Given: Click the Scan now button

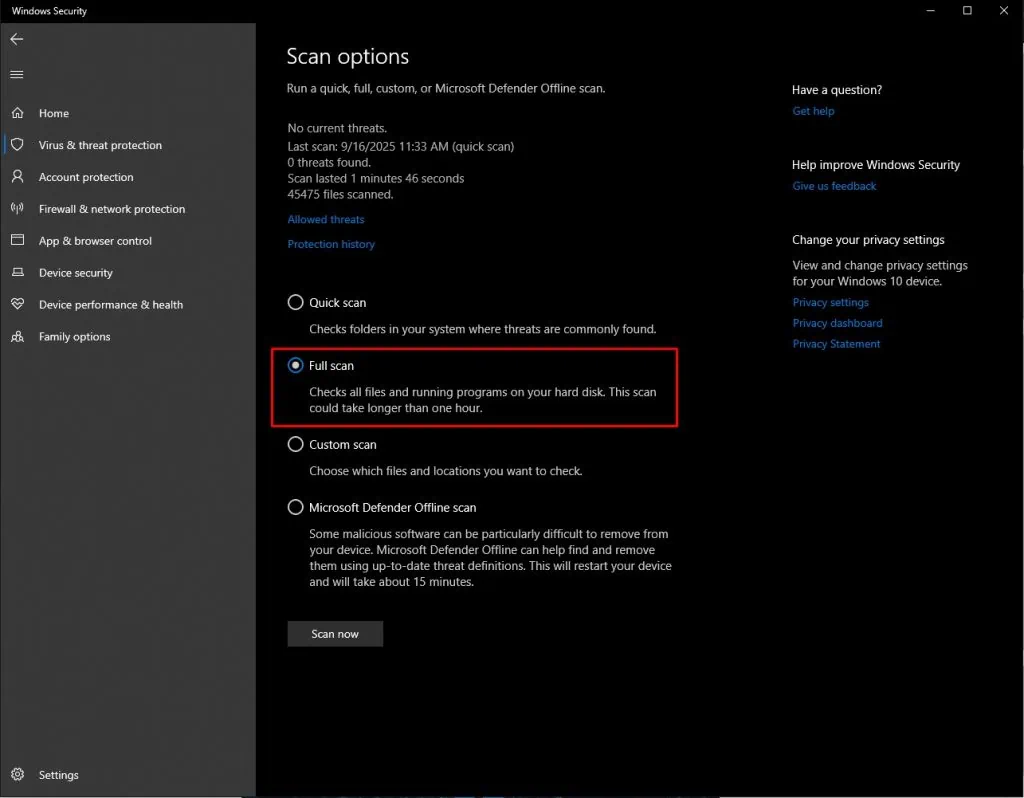Looking at the screenshot, I should (x=335, y=633).
